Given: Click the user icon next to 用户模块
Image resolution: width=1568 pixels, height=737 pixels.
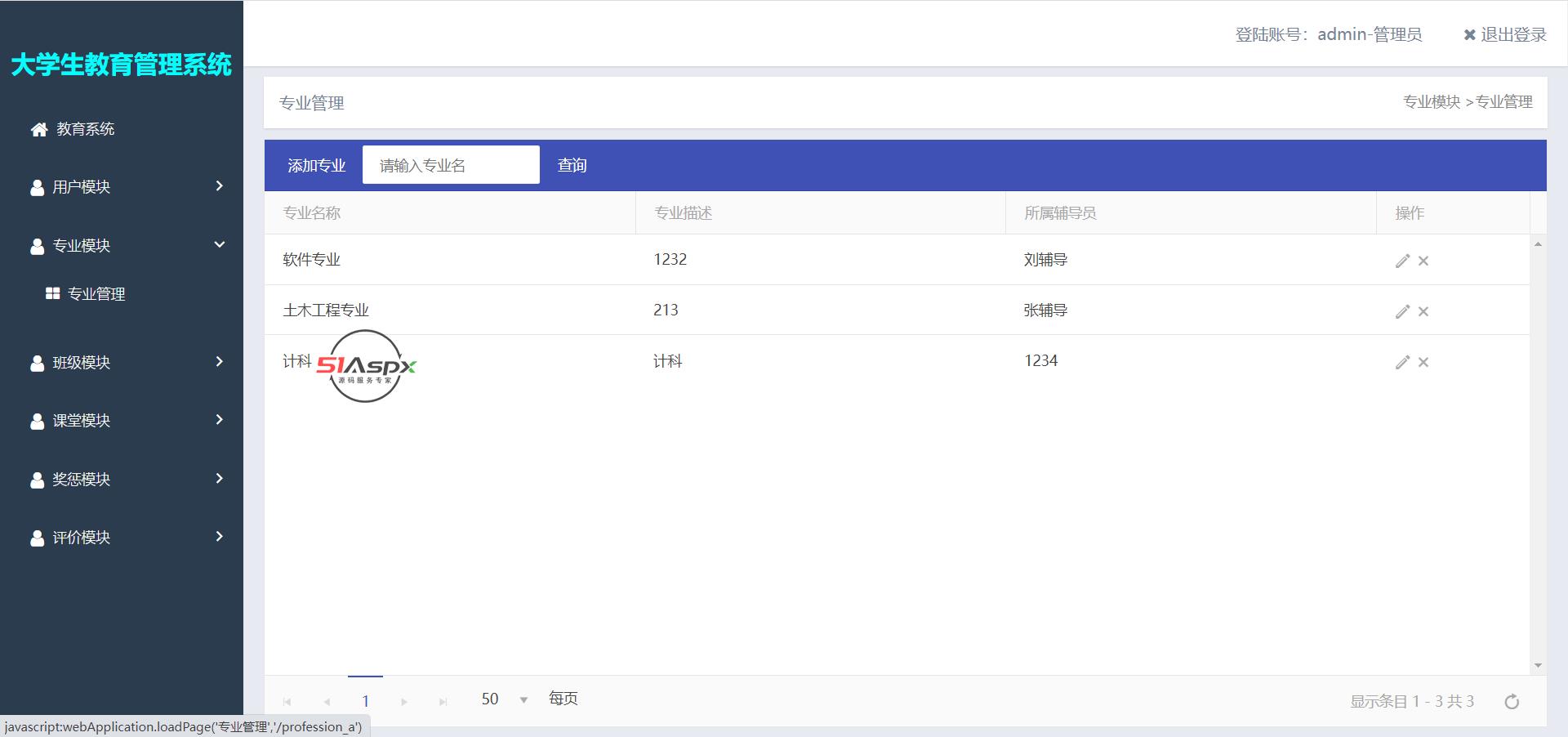Looking at the screenshot, I should click(x=37, y=187).
